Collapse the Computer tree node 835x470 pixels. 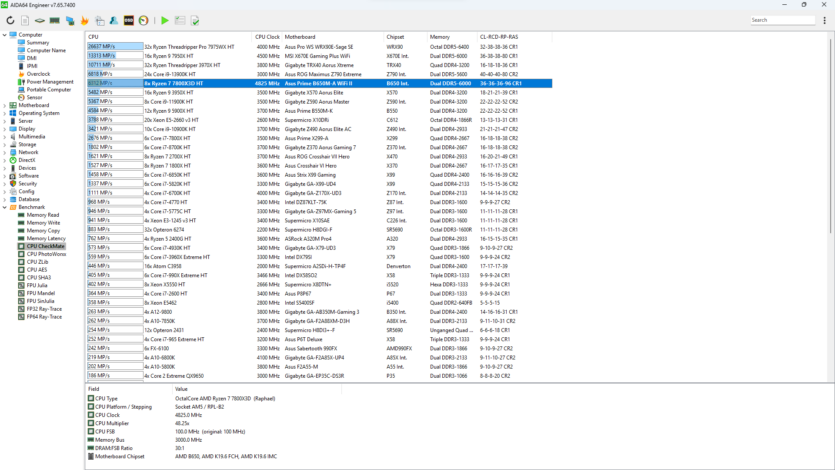tap(5, 35)
